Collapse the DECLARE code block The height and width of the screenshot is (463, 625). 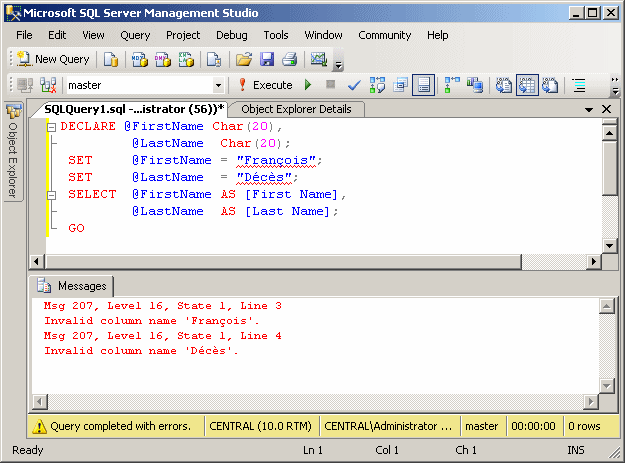(51, 127)
